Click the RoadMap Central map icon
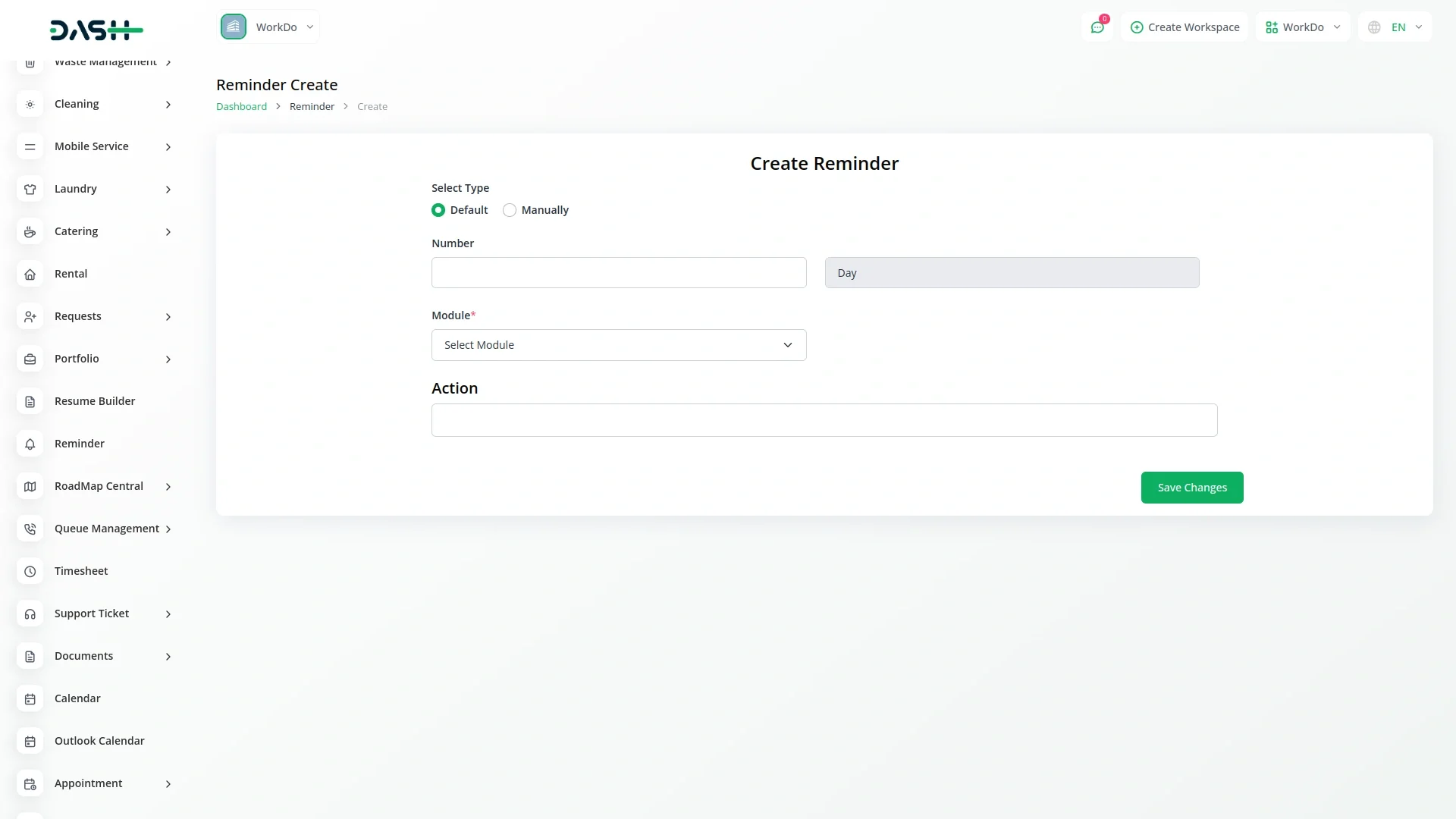1456x819 pixels. [30, 486]
